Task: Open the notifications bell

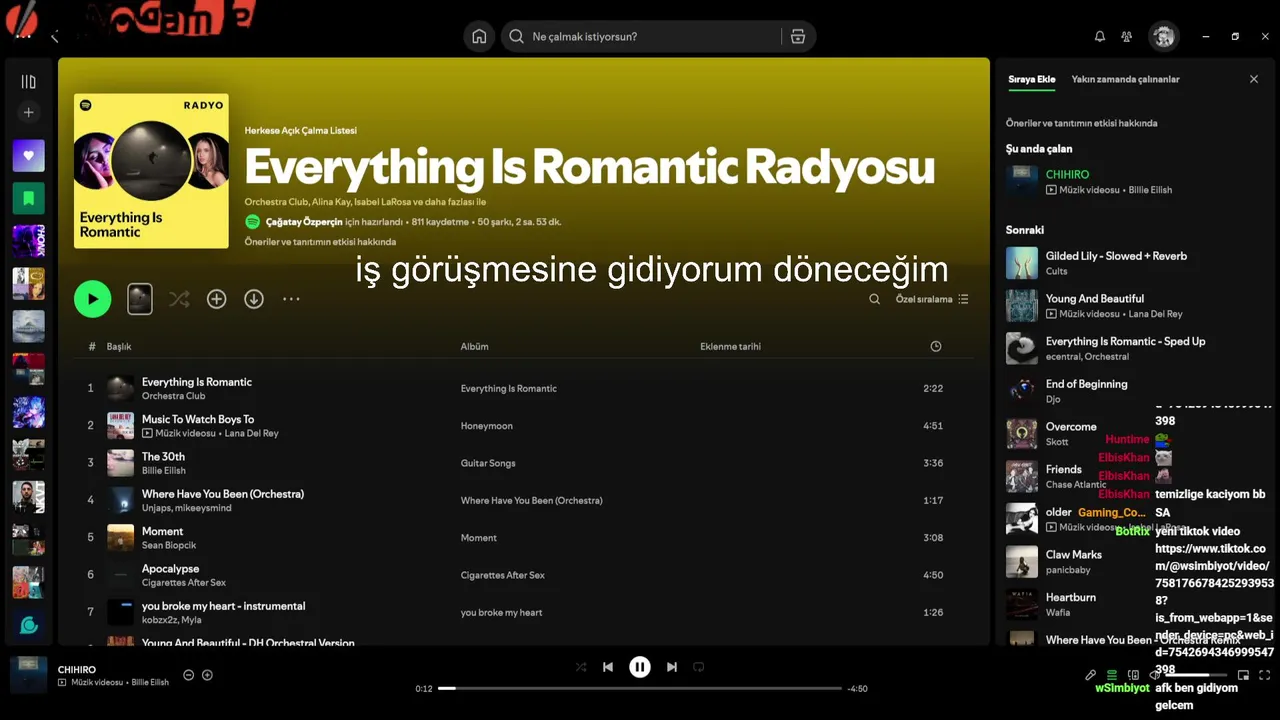Action: [1100, 37]
